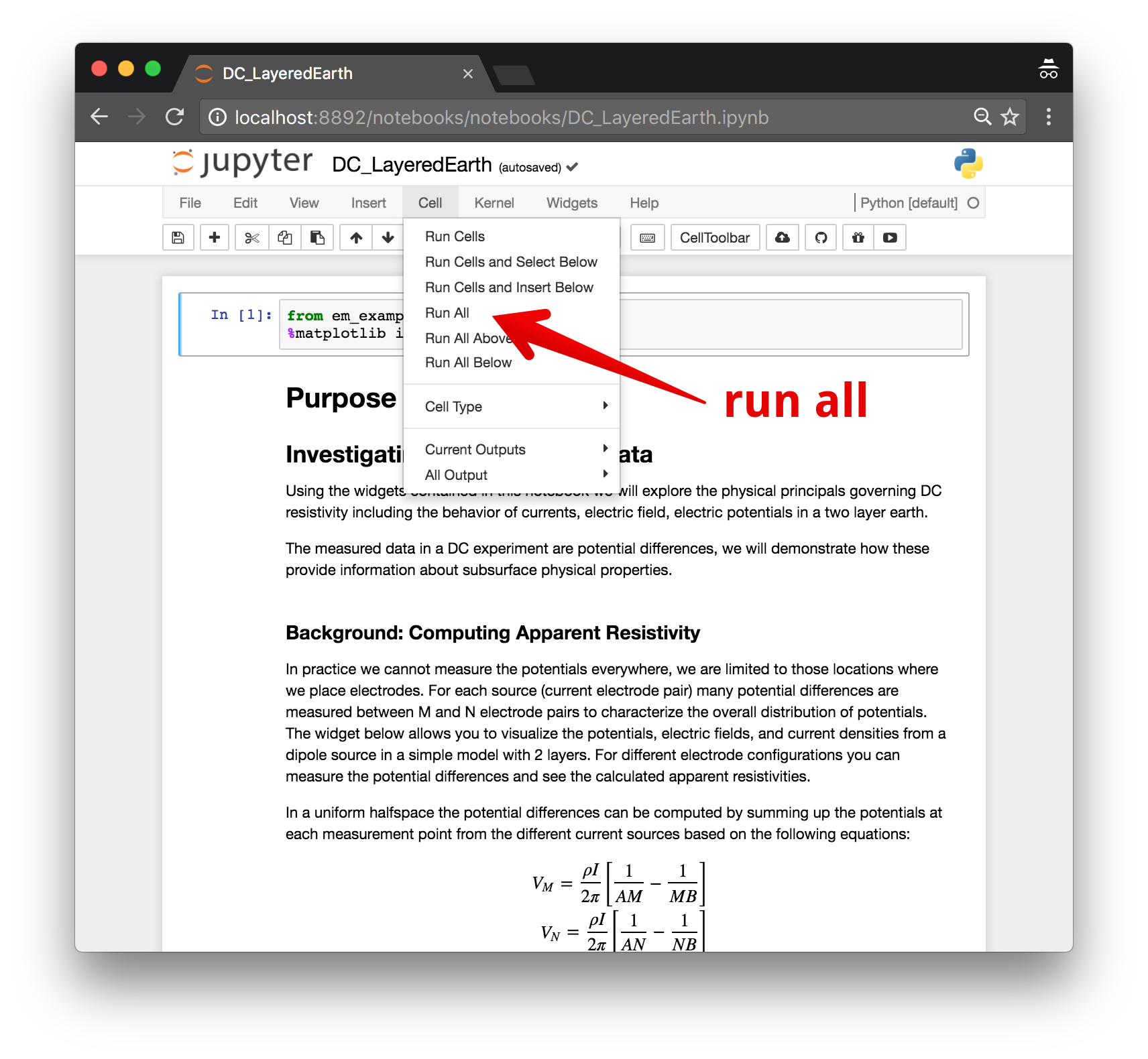Click the video play icon in the toolbar
Viewport: 1148px width, 1059px height.
click(x=890, y=238)
